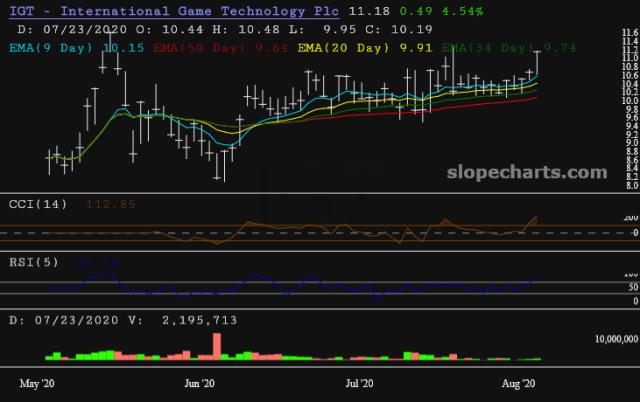Image resolution: width=640 pixels, height=402 pixels.
Task: Click the CCI dashed zero line
Action: (314, 233)
